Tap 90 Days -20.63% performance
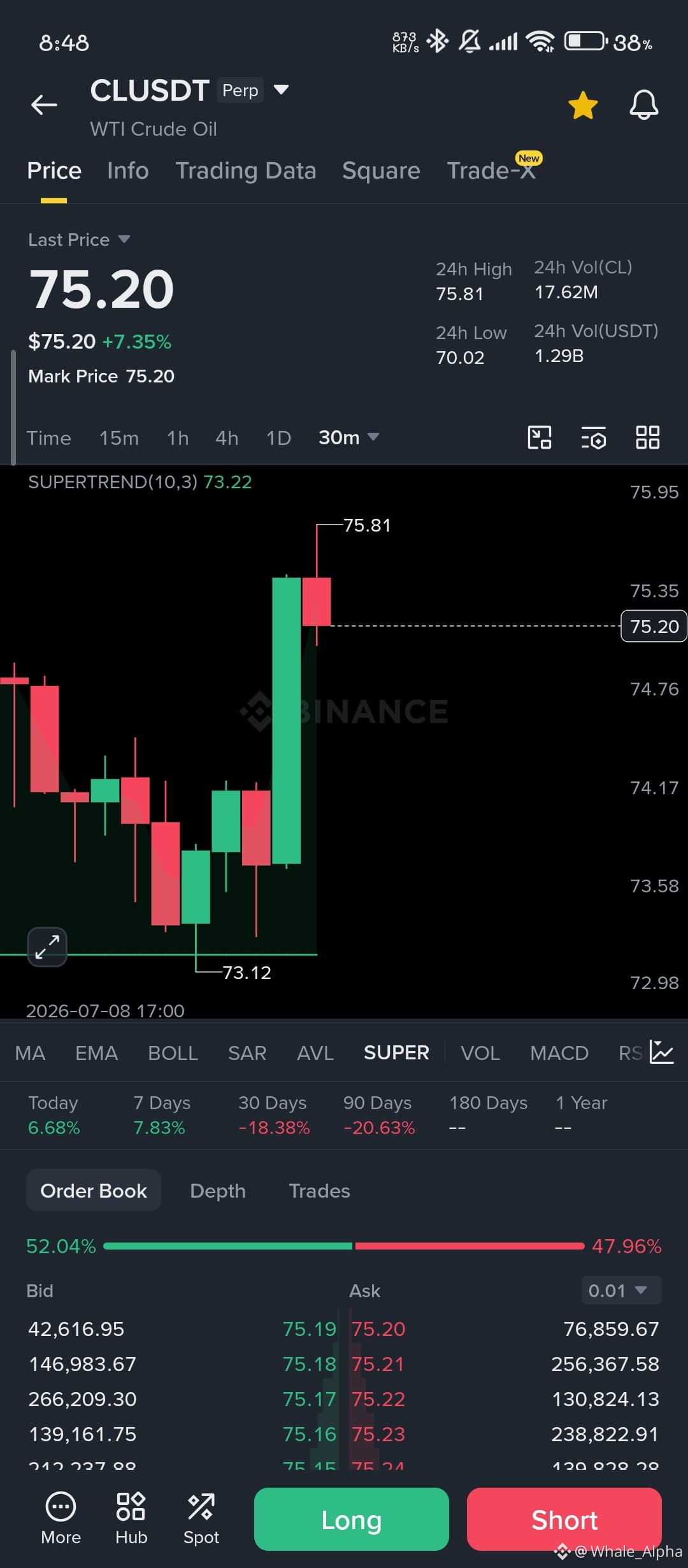Viewport: 688px width, 1568px height. tap(379, 1115)
